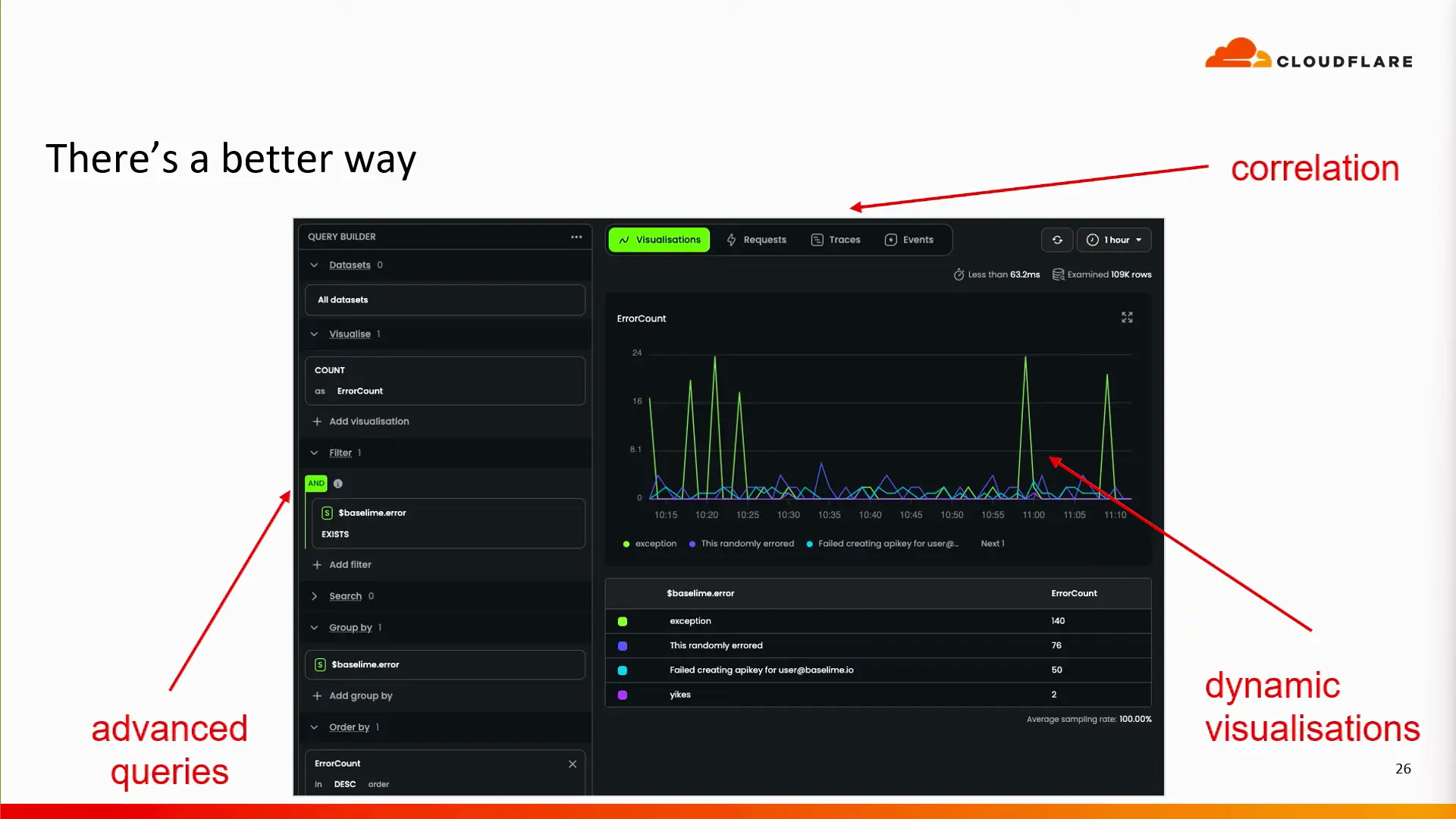Click the plus icon for Add visualisation

[x=317, y=422]
